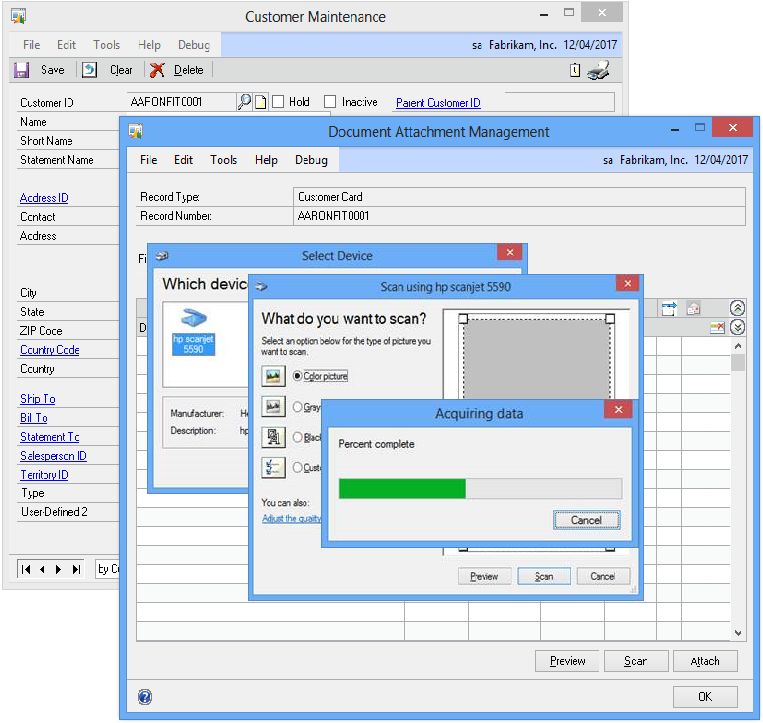Open Customer ID lookup magnifier
Viewport: 763px width, 723px height.
point(244,102)
